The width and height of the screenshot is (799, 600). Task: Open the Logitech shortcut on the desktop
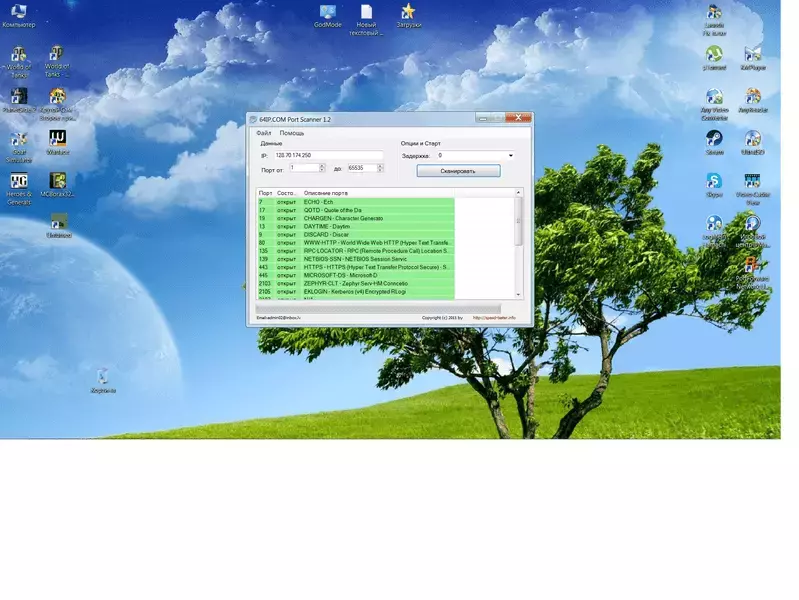714,231
